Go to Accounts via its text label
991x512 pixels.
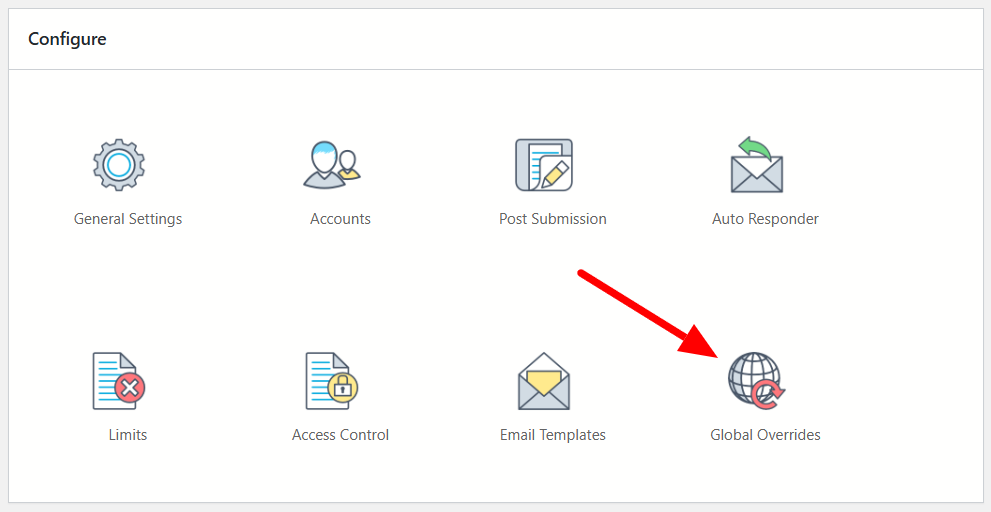point(340,219)
